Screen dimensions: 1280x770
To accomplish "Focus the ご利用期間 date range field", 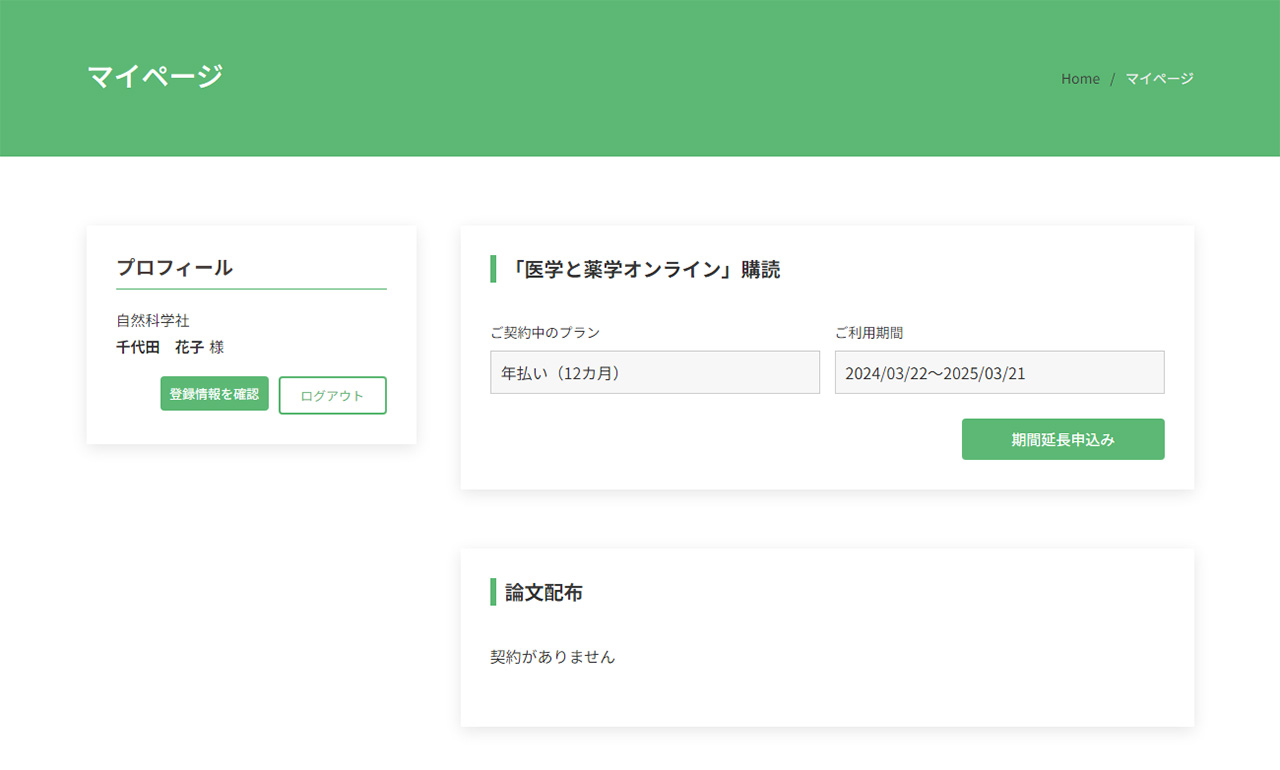I will 999,373.
